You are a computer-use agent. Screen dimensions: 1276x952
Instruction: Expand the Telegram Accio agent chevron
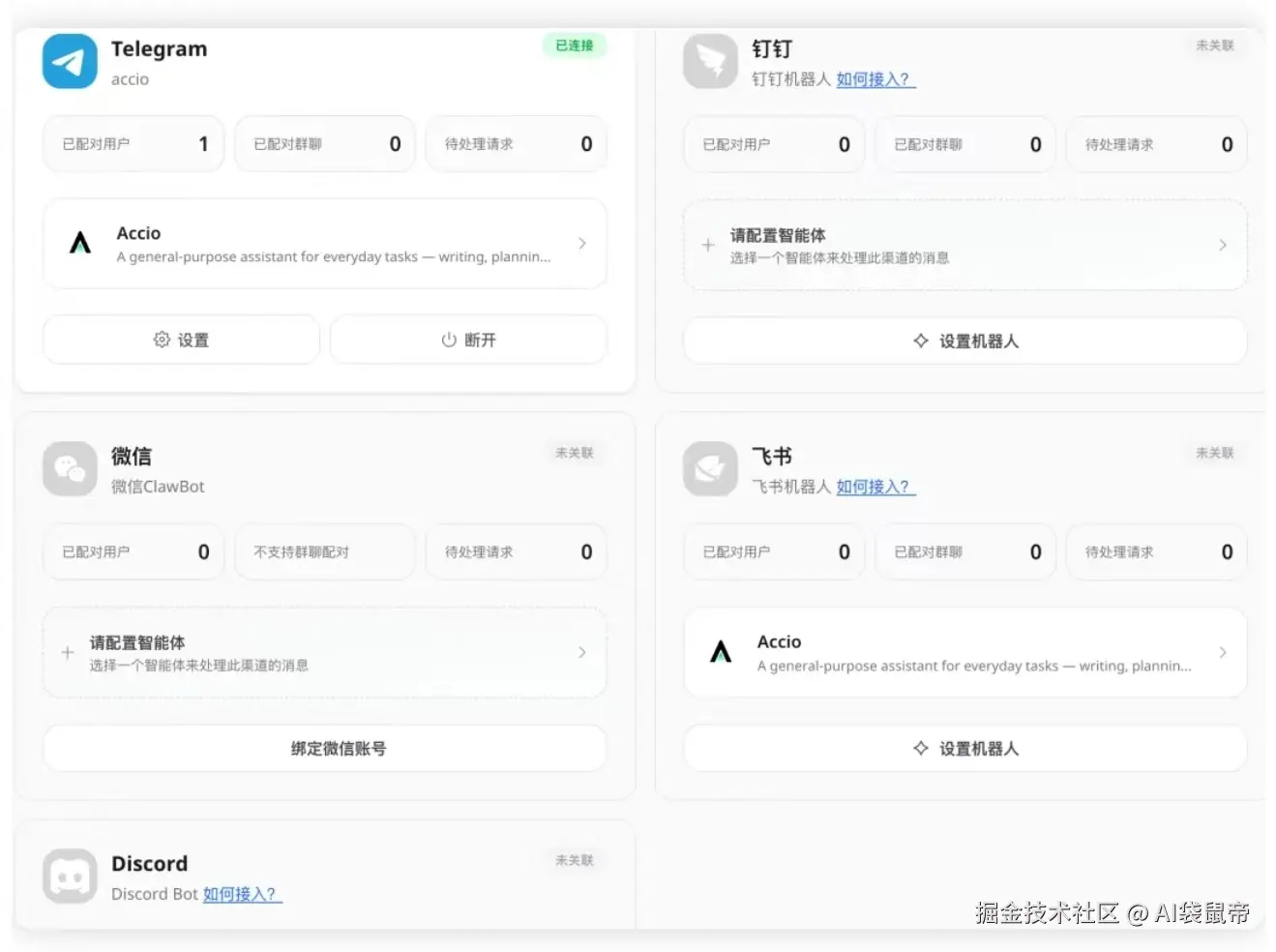click(581, 243)
